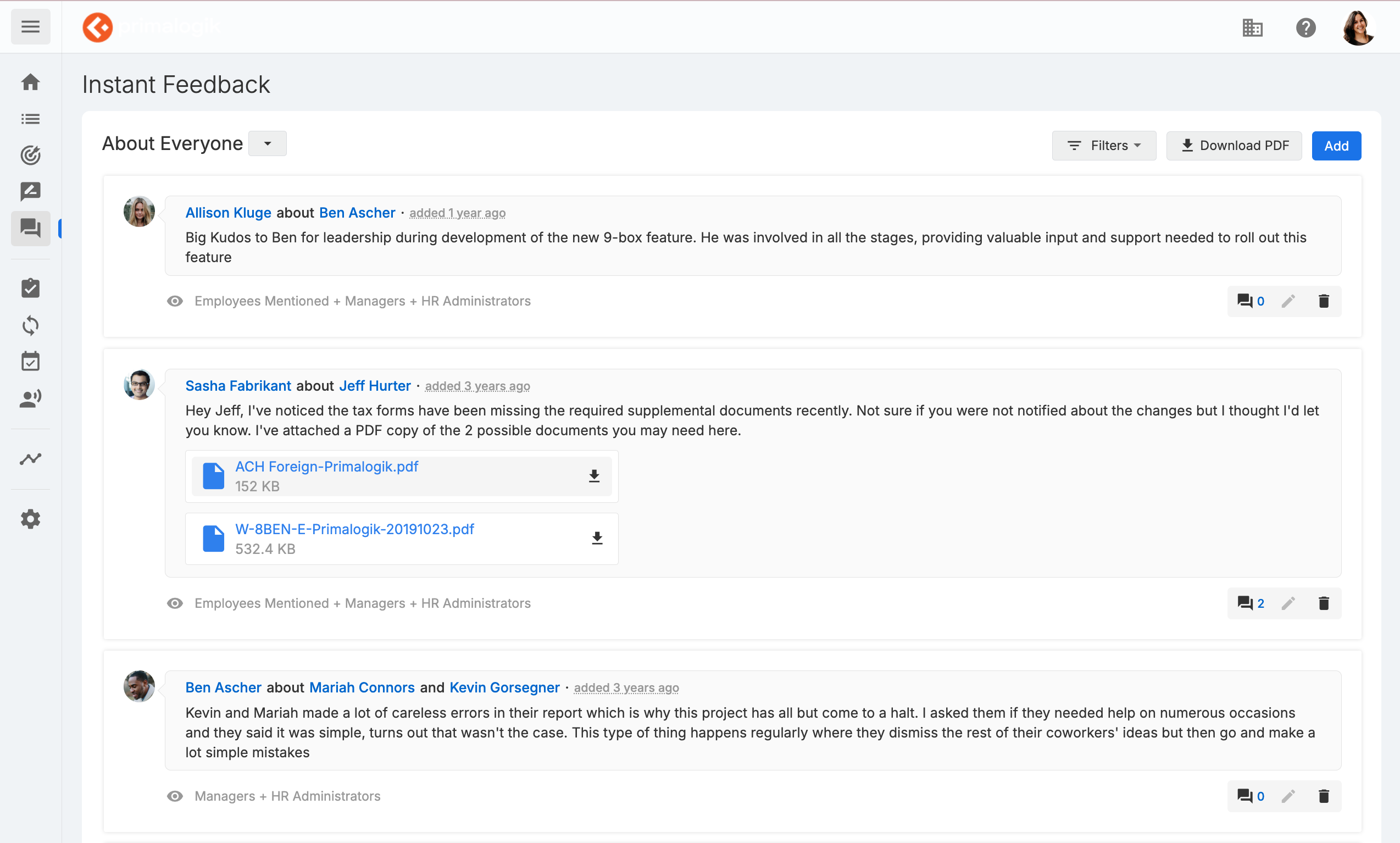This screenshot has height=843, width=1400.
Task: Click the help question mark icon
Action: pos(1305,27)
